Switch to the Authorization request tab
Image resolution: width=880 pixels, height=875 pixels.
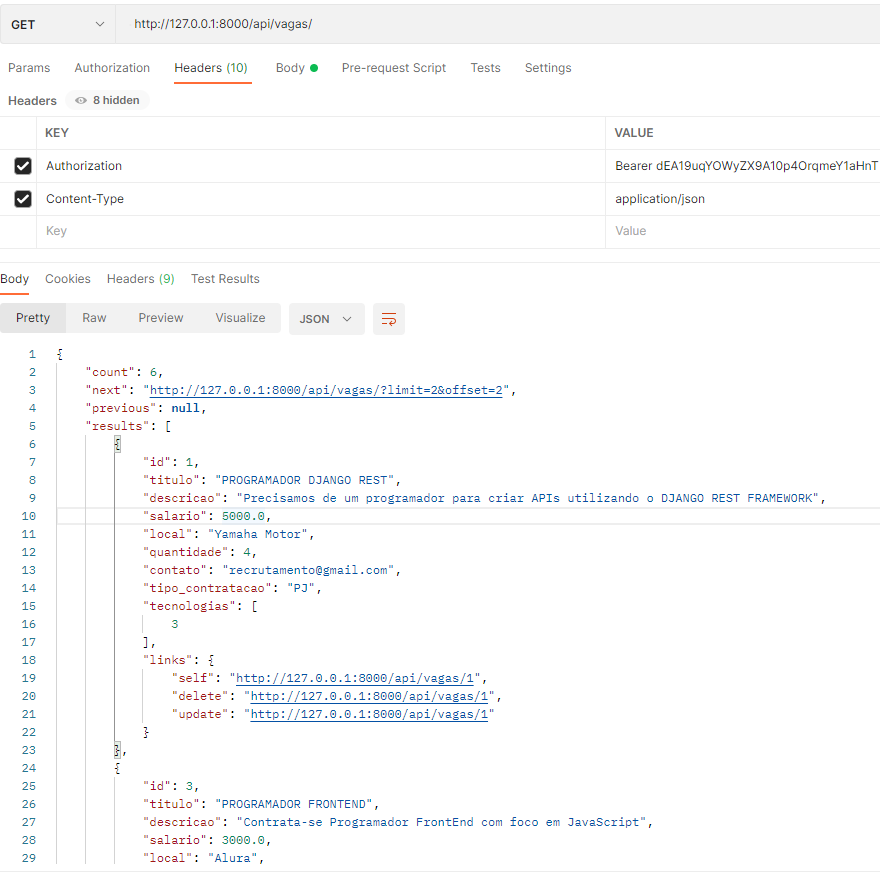point(112,68)
